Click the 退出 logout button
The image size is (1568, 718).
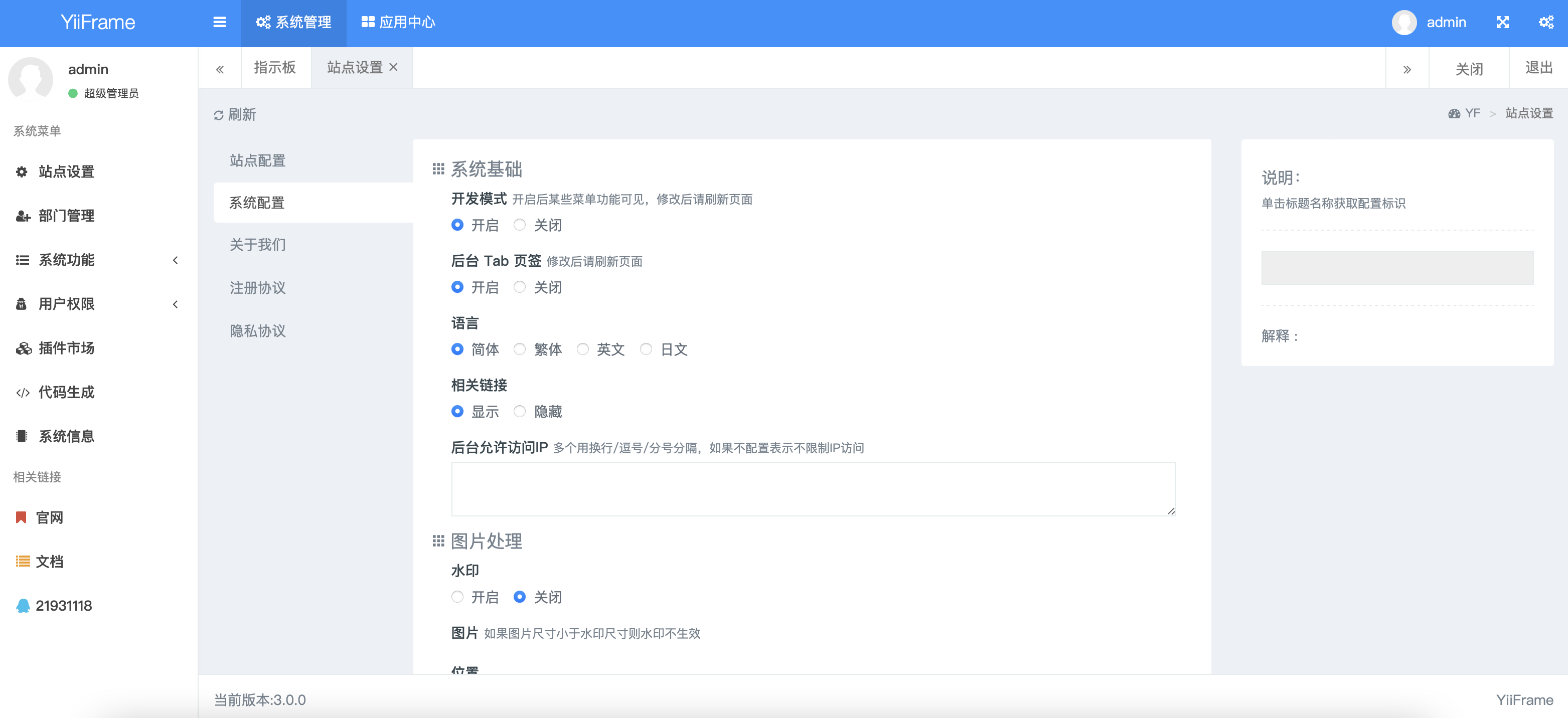(1538, 68)
